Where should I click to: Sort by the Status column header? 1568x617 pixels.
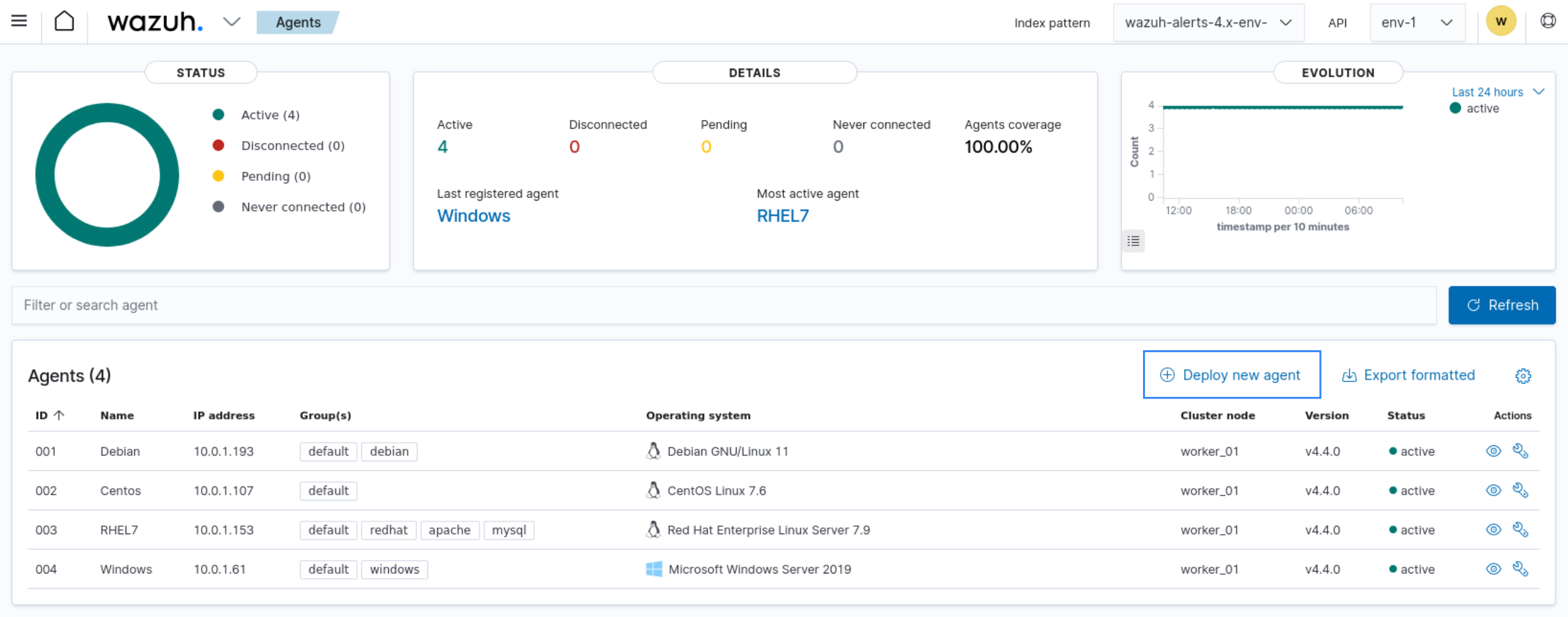pyautogui.click(x=1405, y=415)
